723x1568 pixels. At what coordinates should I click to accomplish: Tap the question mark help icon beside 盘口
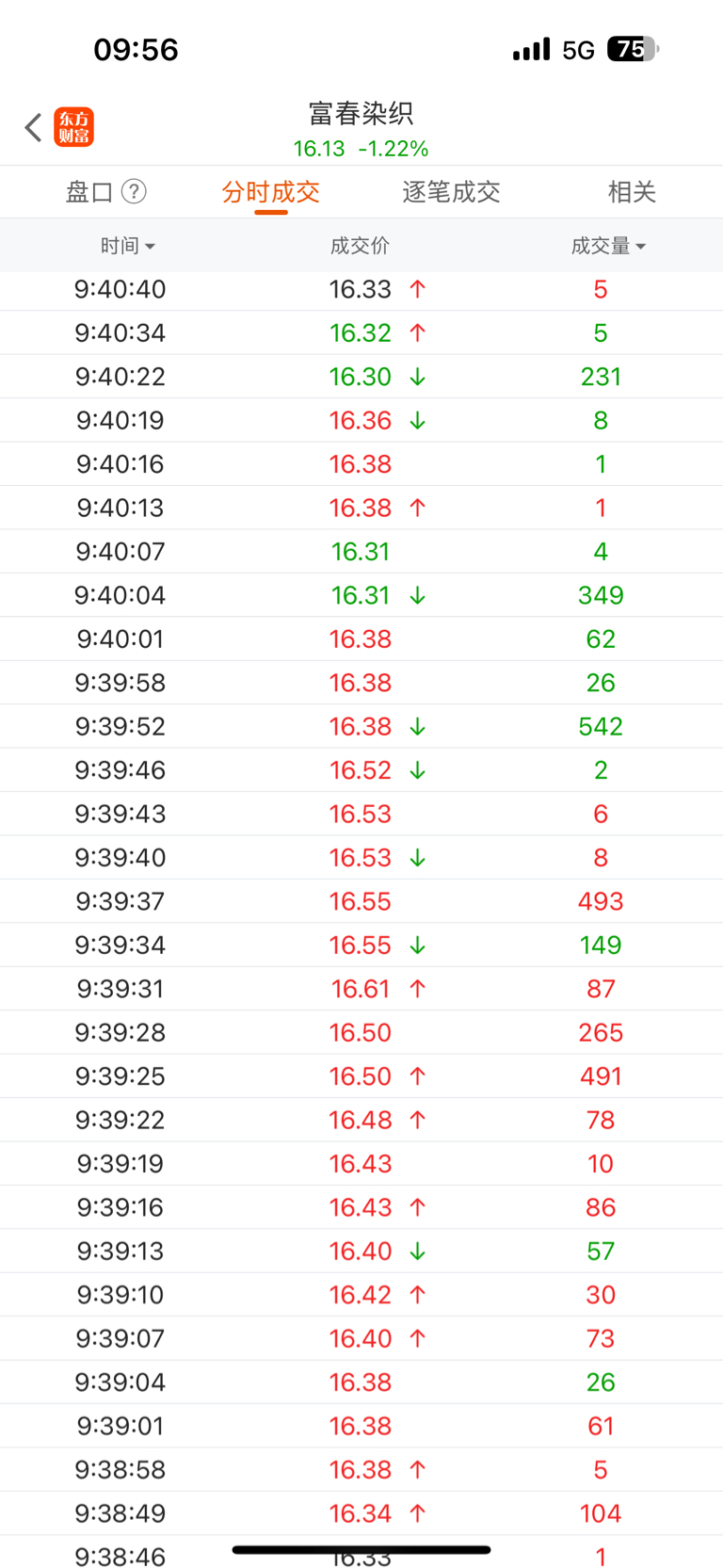(x=135, y=192)
